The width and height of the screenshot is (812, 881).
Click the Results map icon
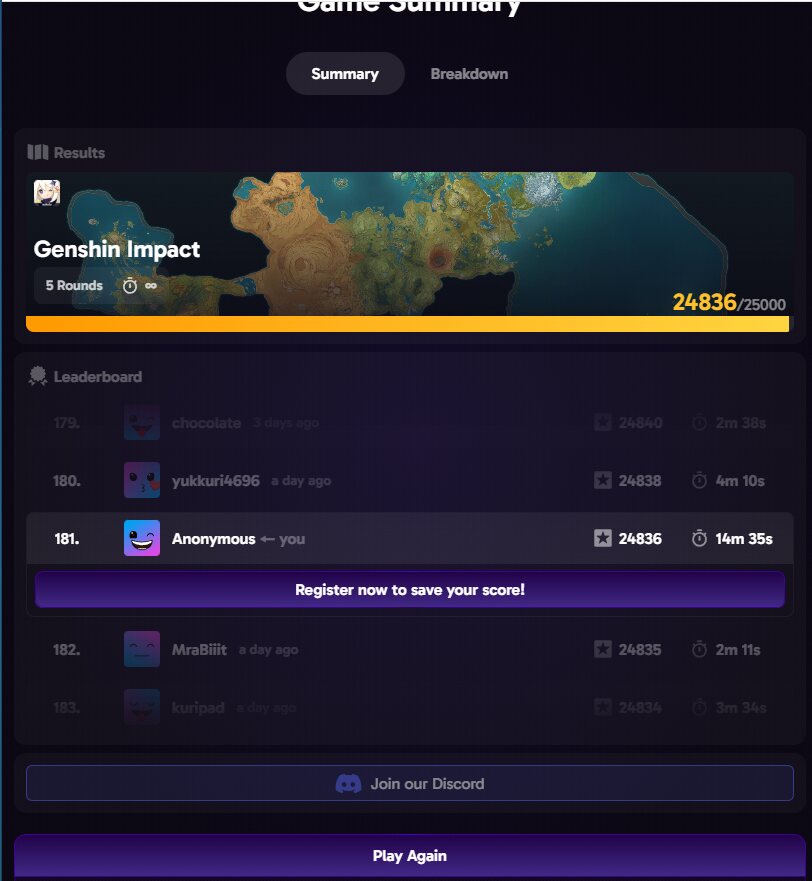(x=38, y=152)
